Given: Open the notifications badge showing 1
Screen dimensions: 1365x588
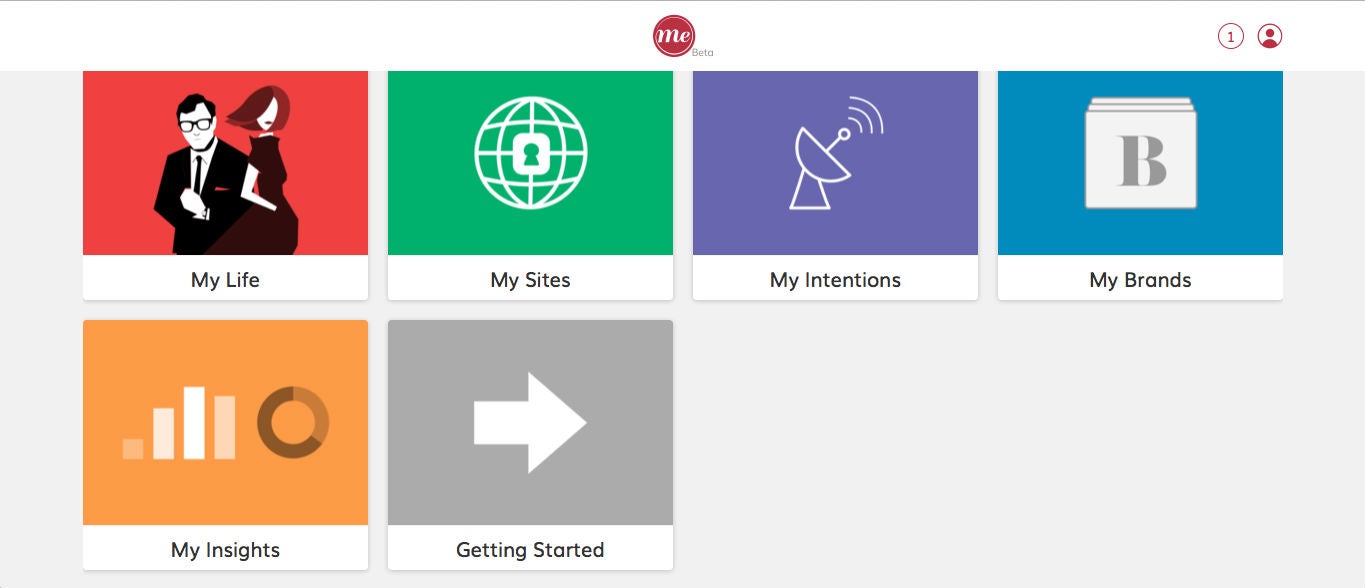Looking at the screenshot, I should point(1230,37).
